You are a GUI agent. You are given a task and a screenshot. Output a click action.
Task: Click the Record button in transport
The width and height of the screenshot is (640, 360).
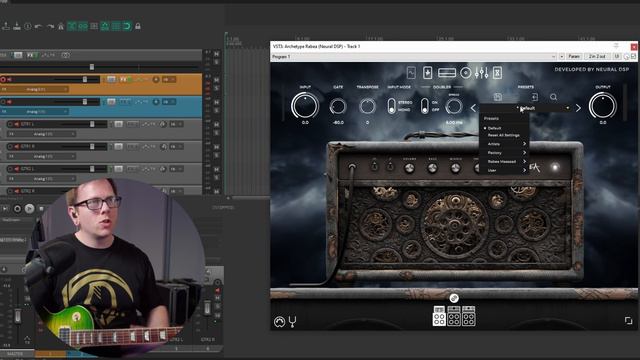[x=17, y=209]
